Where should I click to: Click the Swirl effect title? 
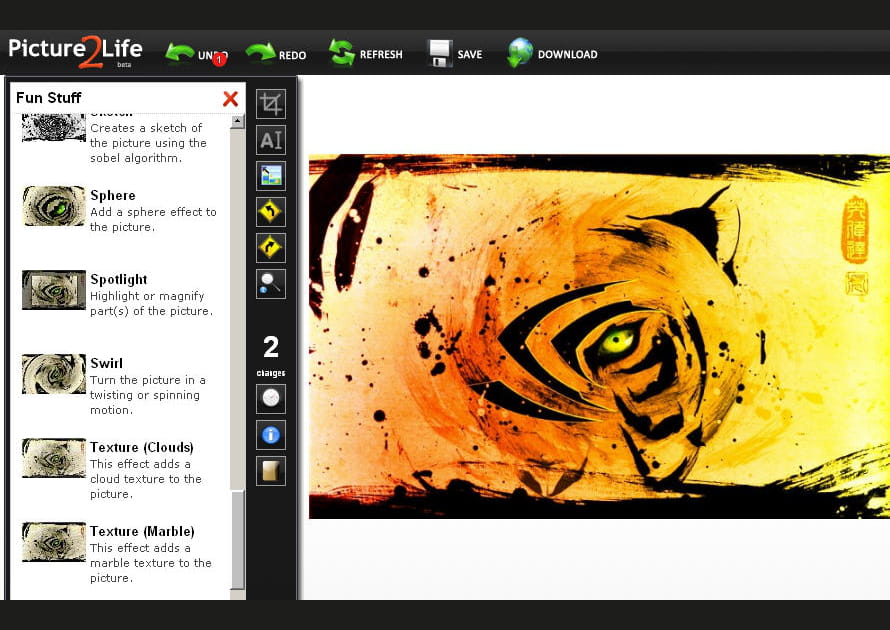[x=106, y=363]
